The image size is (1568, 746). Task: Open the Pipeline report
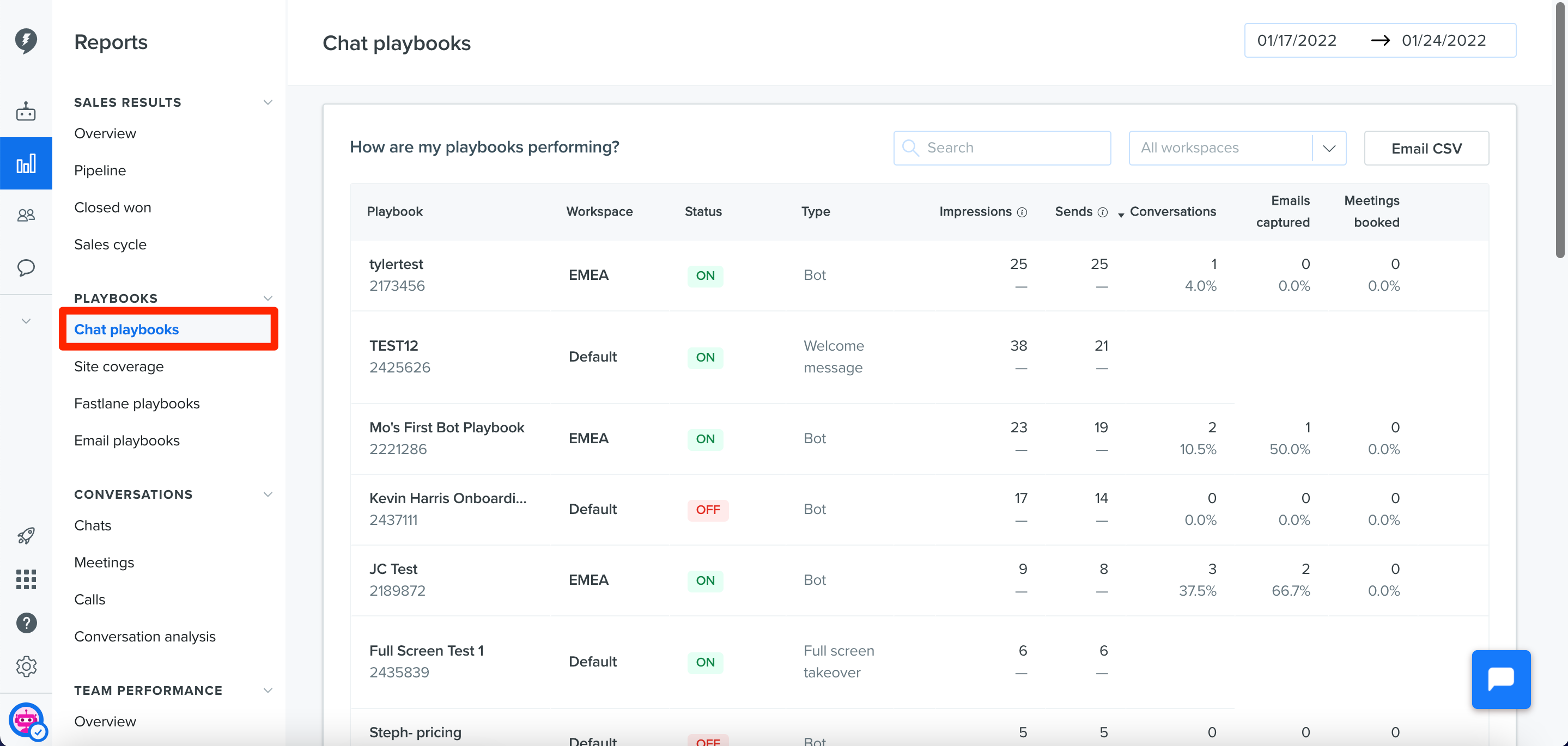pyautogui.click(x=100, y=170)
